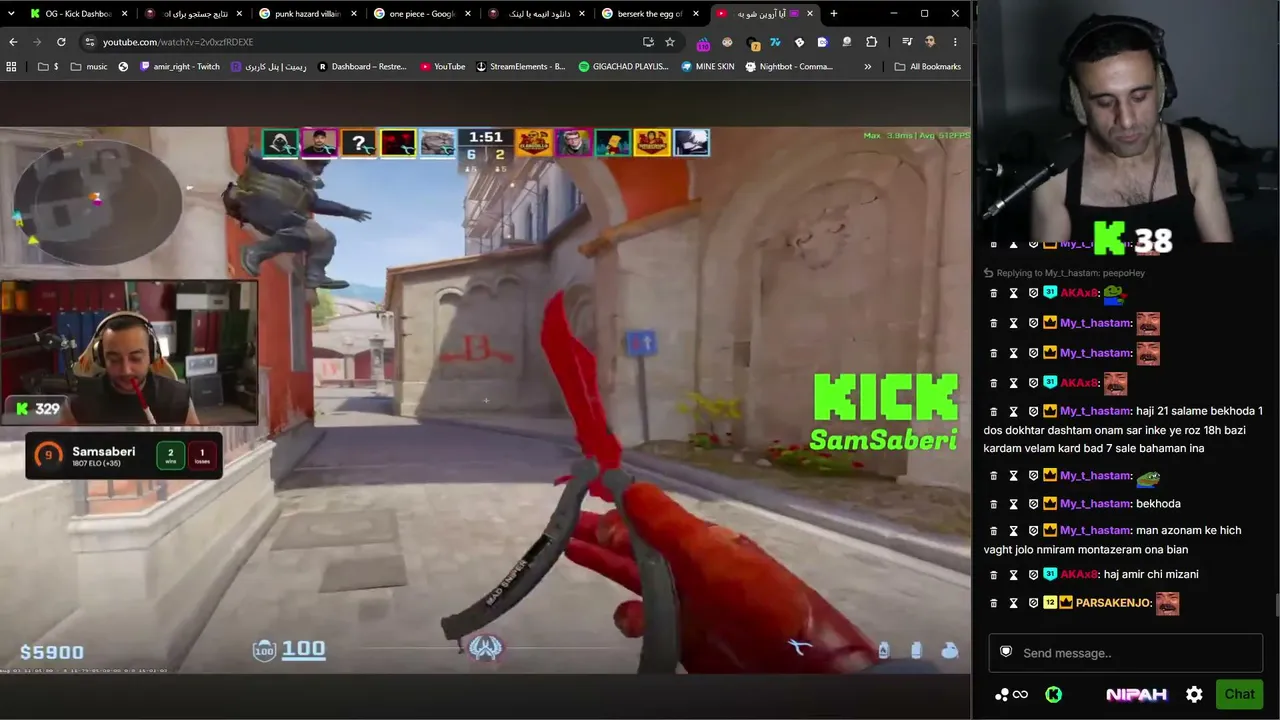Viewport: 1280px width, 720px height.
Task: Switch to the punk hazard villain tab
Action: (x=308, y=14)
